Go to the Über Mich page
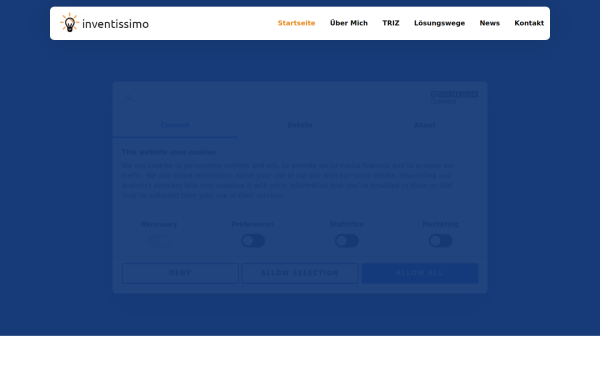Viewport: 600px width, 375px height. click(x=349, y=23)
